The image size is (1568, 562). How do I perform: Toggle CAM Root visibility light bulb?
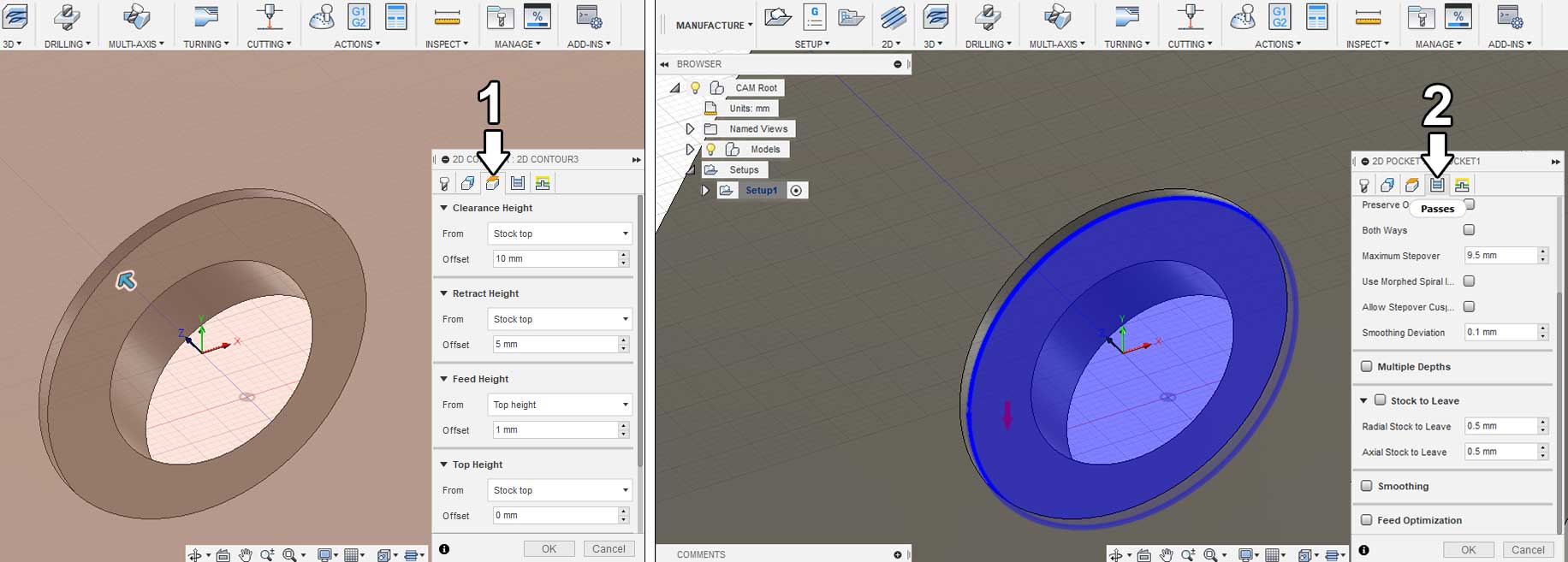tap(696, 87)
